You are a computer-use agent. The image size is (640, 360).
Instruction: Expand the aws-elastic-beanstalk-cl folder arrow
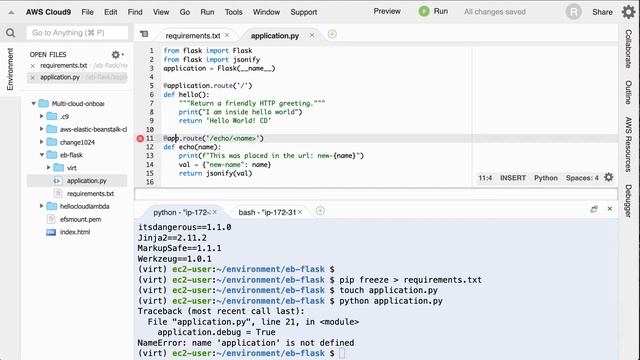(x=41, y=129)
